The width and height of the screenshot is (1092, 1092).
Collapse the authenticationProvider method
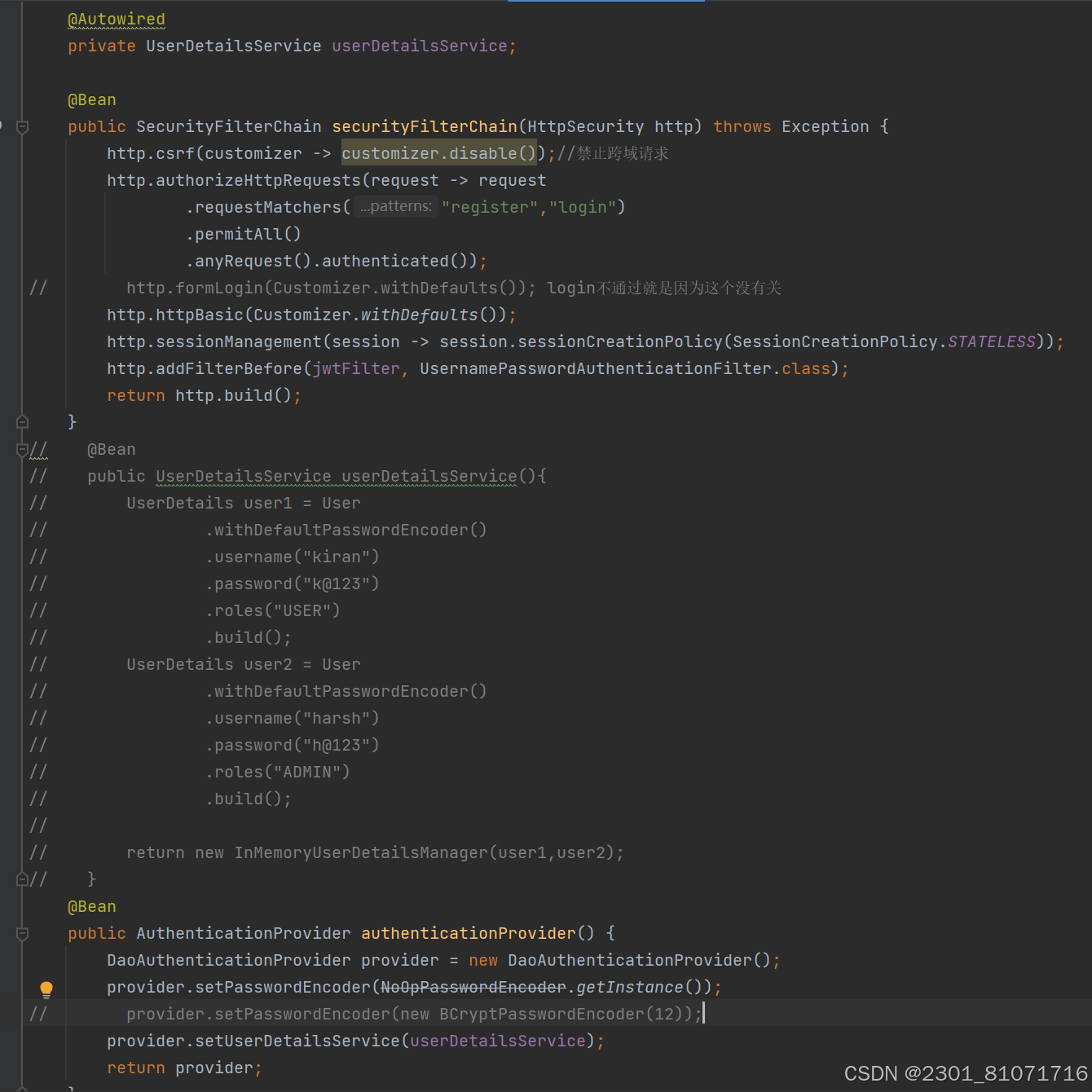tap(22, 934)
